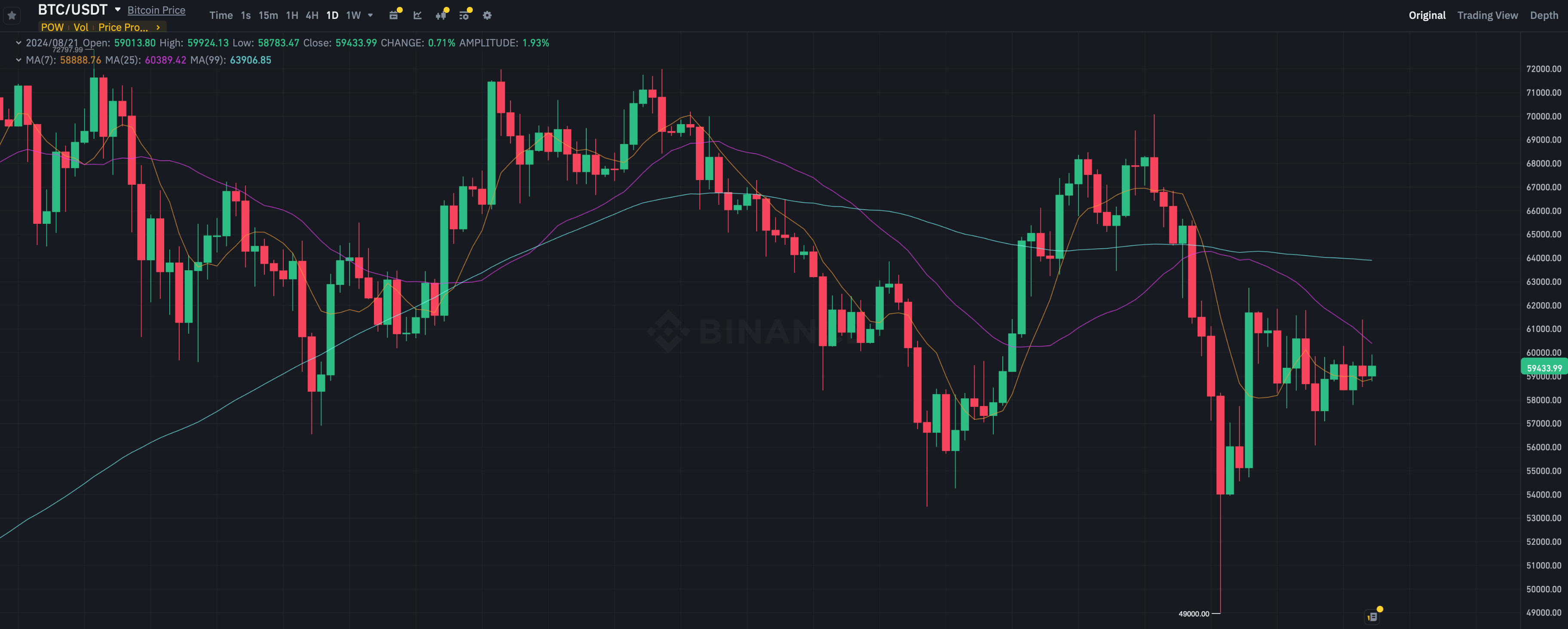The width and height of the screenshot is (1568, 629).
Task: Select the 4H timeframe
Action: (x=312, y=15)
